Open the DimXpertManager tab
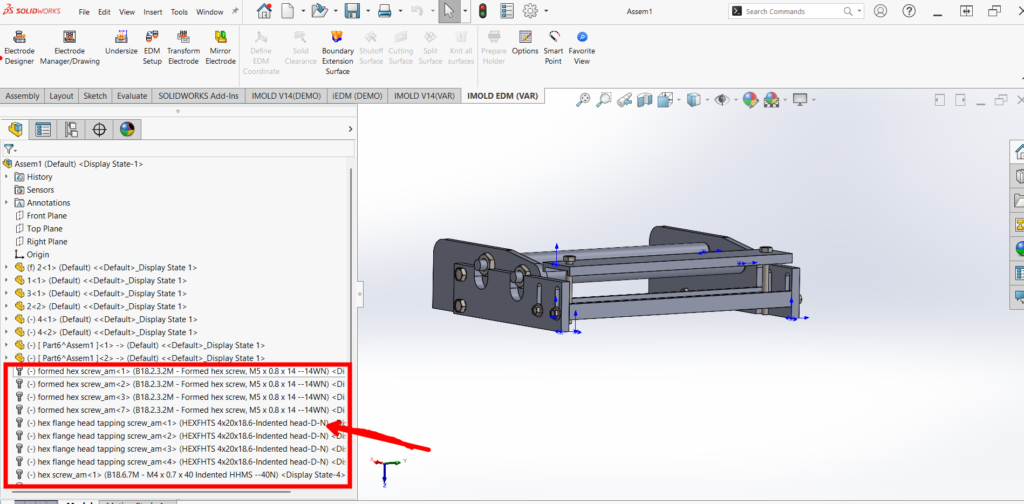This screenshot has width=1024, height=504. 99,129
